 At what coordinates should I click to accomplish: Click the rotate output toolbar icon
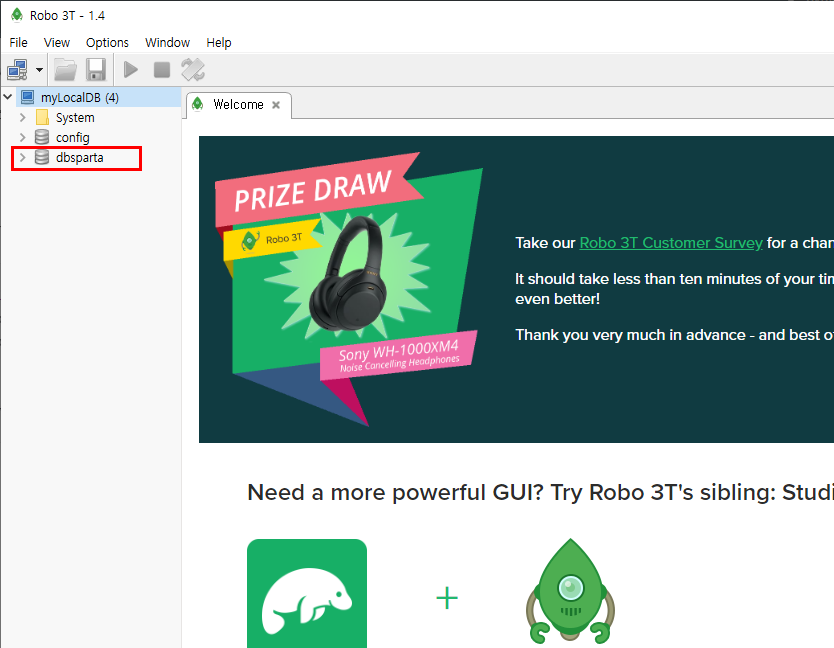coord(193,70)
